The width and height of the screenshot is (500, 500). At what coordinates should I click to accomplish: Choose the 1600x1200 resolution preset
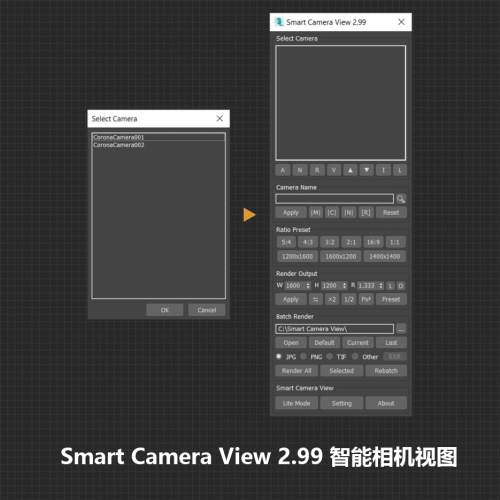(341, 256)
